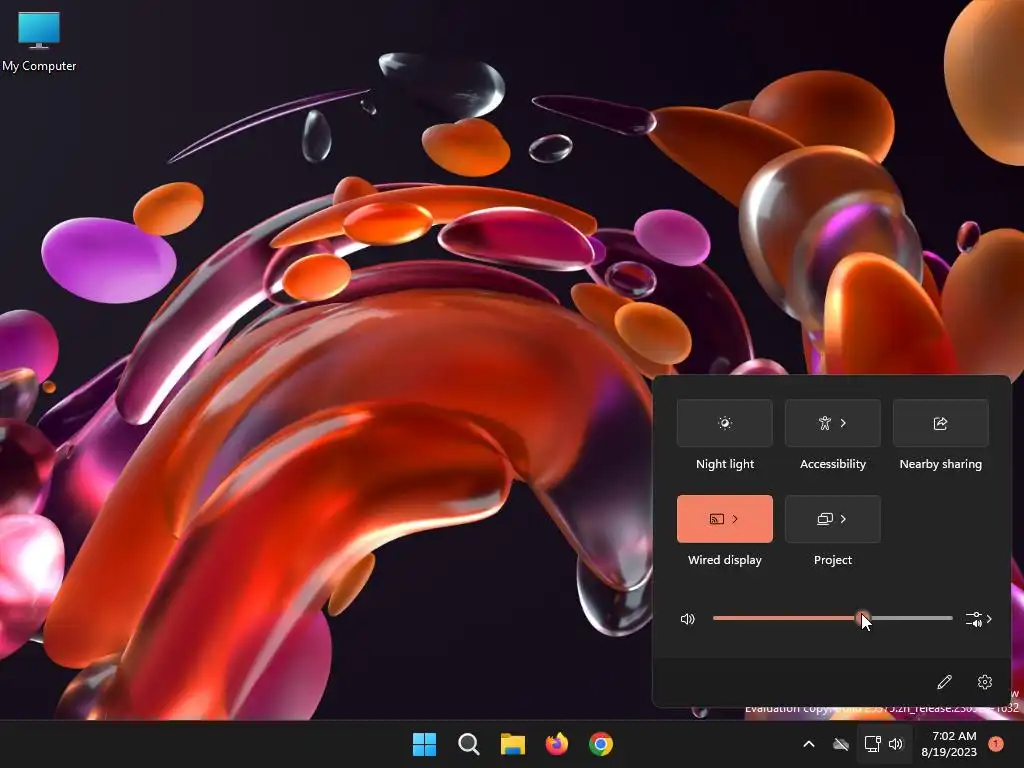Toggle Nearby sharing tile
This screenshot has width=1024, height=768.
tap(940, 423)
